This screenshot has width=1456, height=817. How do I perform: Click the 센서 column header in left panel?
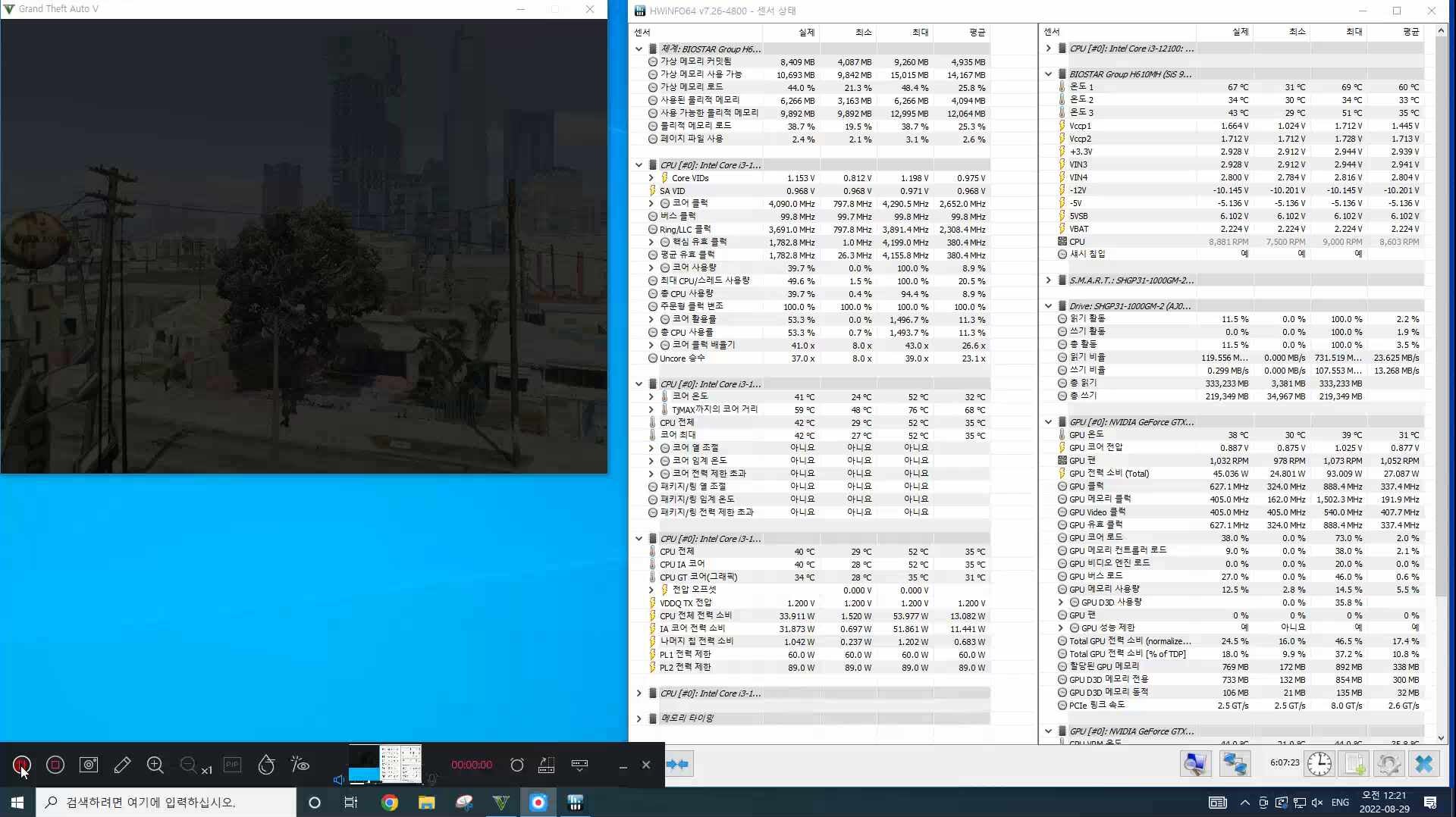(696, 33)
